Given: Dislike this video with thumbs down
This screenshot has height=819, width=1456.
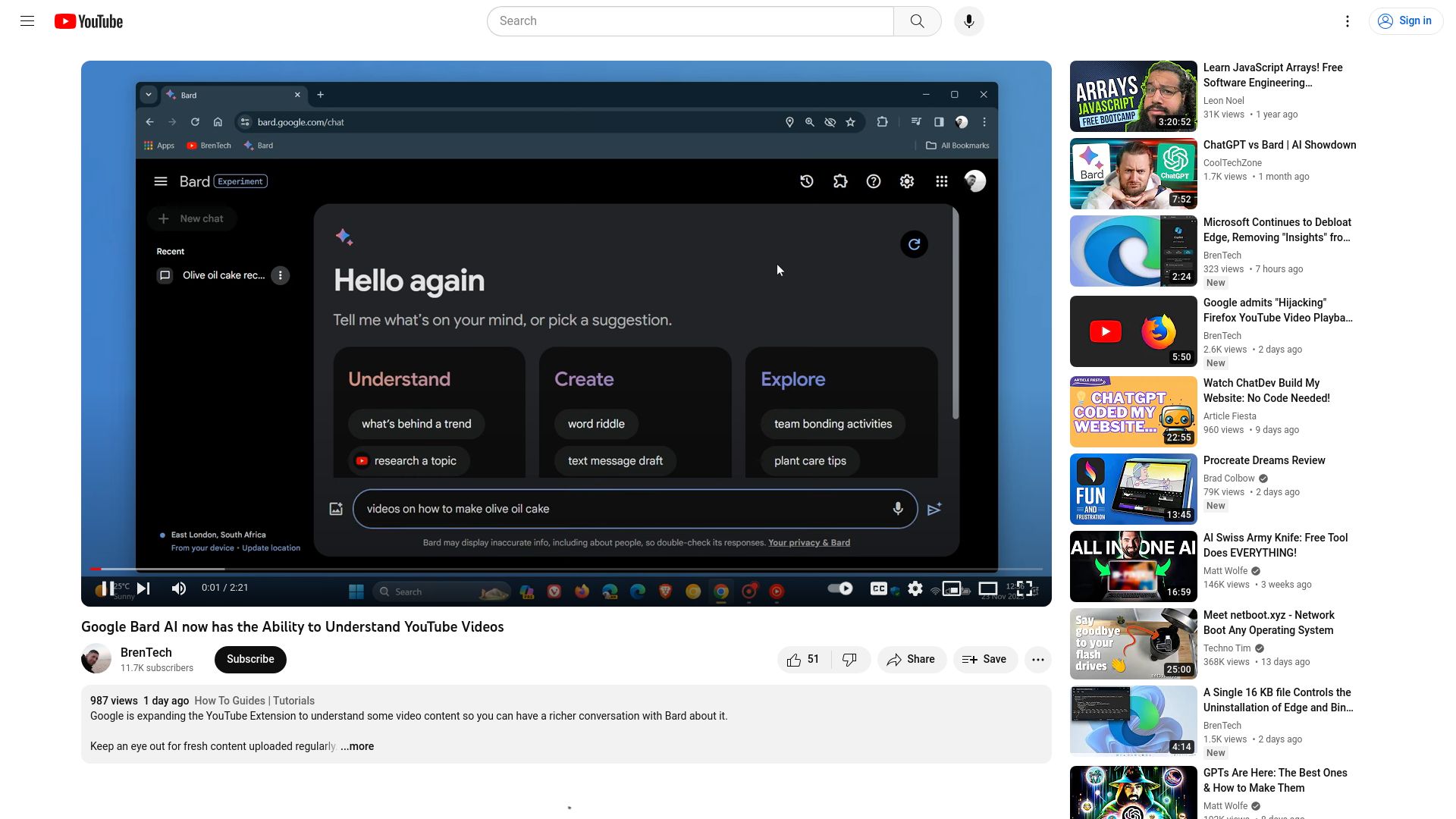Looking at the screenshot, I should click(x=850, y=660).
